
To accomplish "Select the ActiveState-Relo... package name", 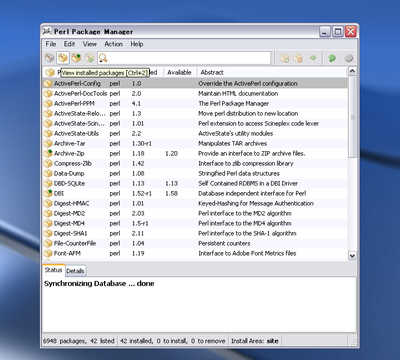I will coord(80,113).
